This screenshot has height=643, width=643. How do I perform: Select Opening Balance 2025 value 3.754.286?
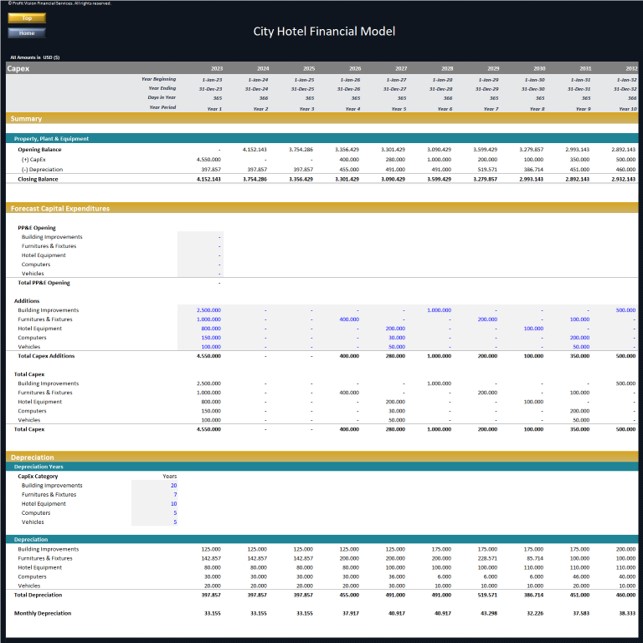click(301, 150)
